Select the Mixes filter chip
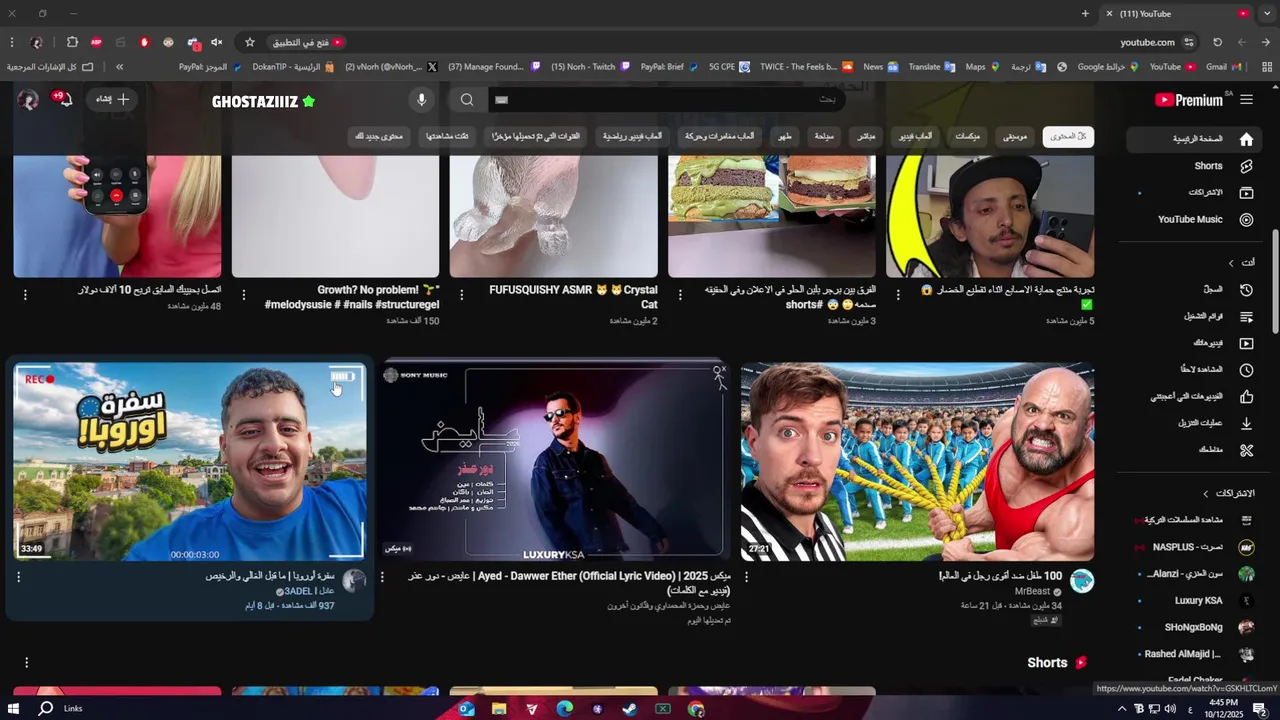Viewport: 1280px width, 720px height. tap(967, 136)
